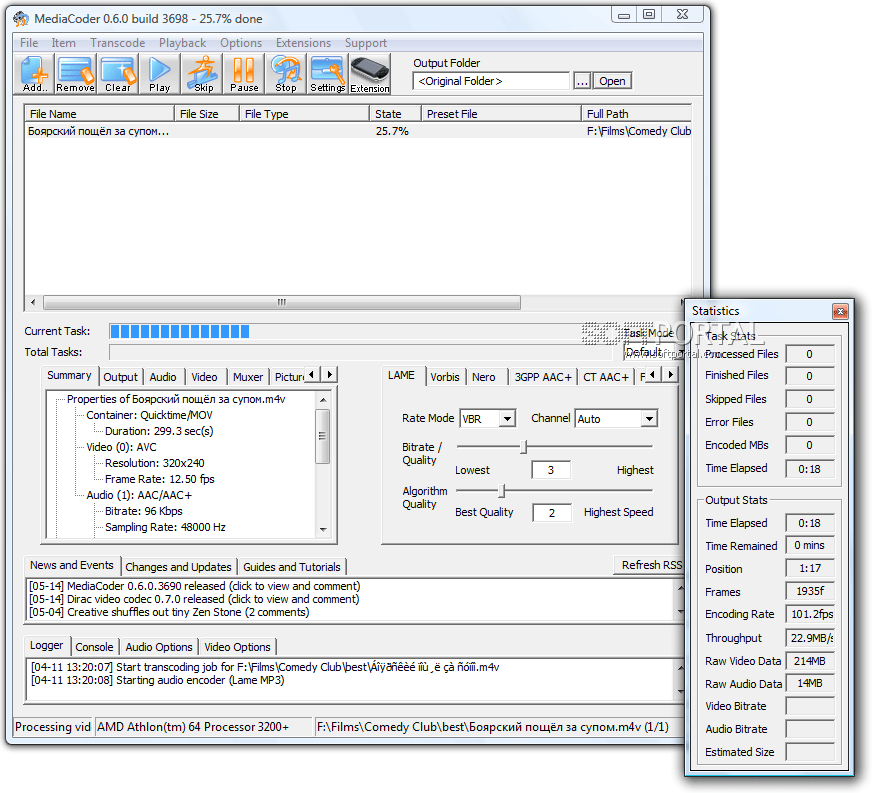This screenshot has width=872, height=793.
Task: Open the Support menu
Action: [x=365, y=43]
